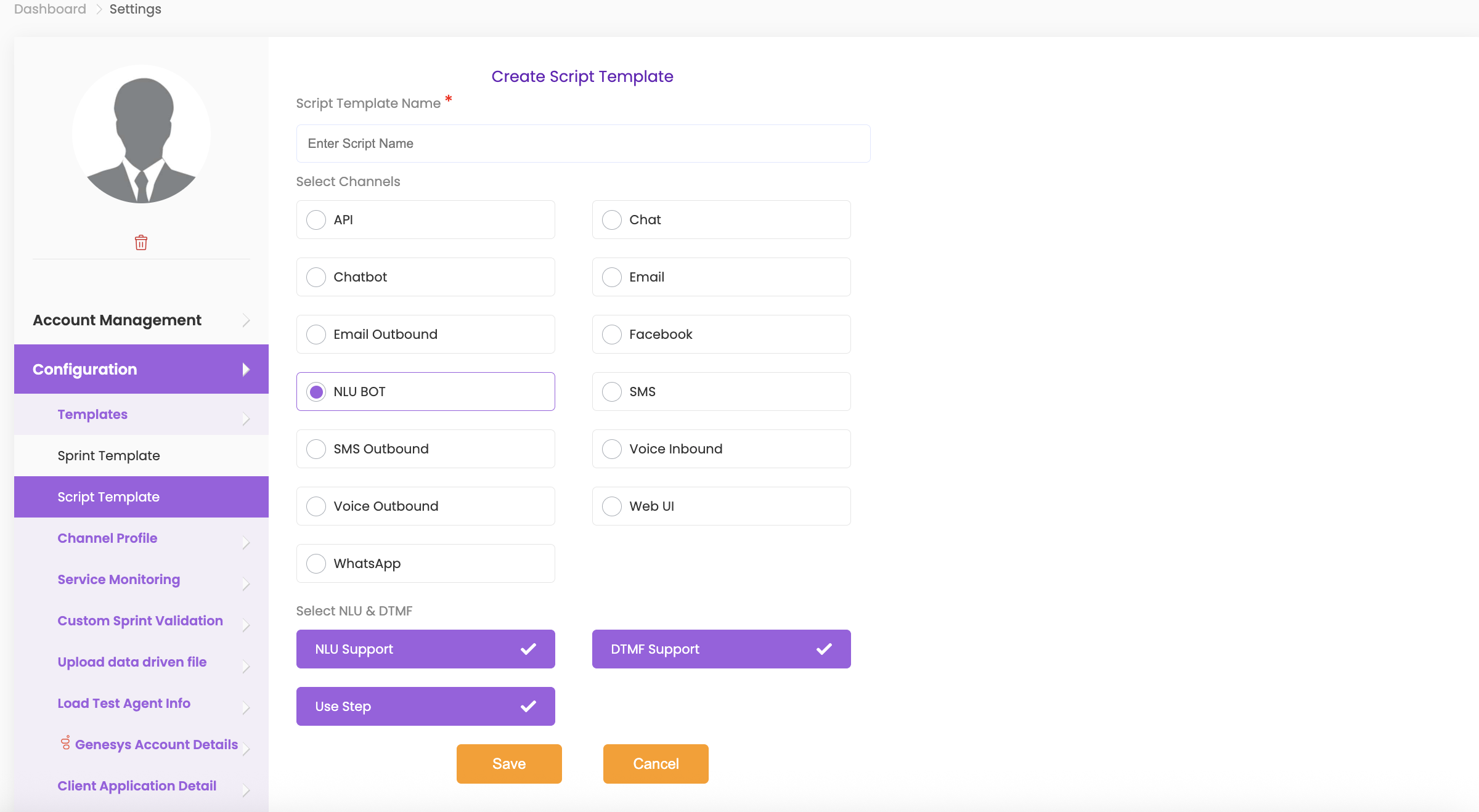Expand the Account Management section chevron
Screen dimensions: 1479x812
pyautogui.click(x=246, y=320)
